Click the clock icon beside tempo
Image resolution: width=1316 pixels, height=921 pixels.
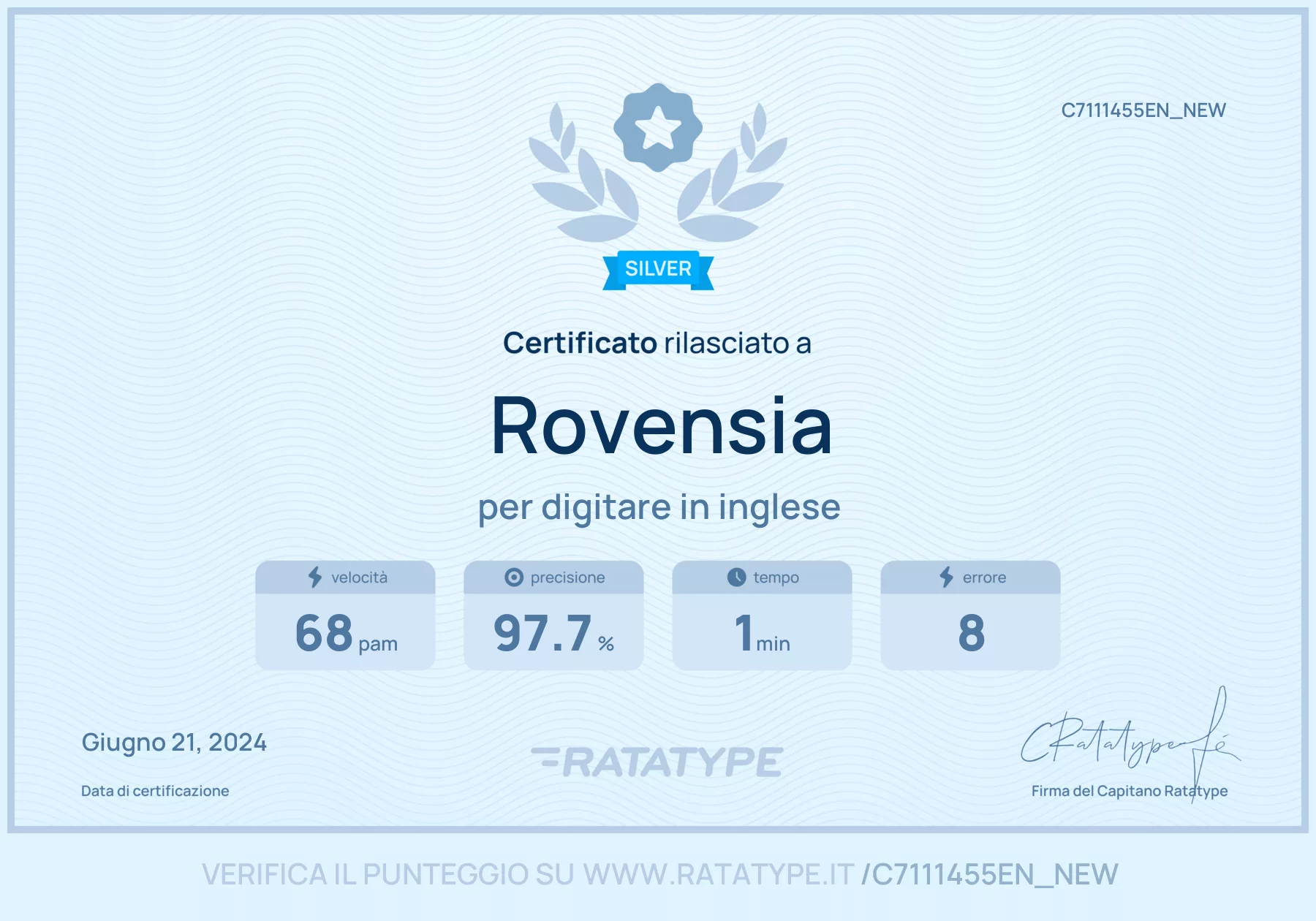[736, 577]
